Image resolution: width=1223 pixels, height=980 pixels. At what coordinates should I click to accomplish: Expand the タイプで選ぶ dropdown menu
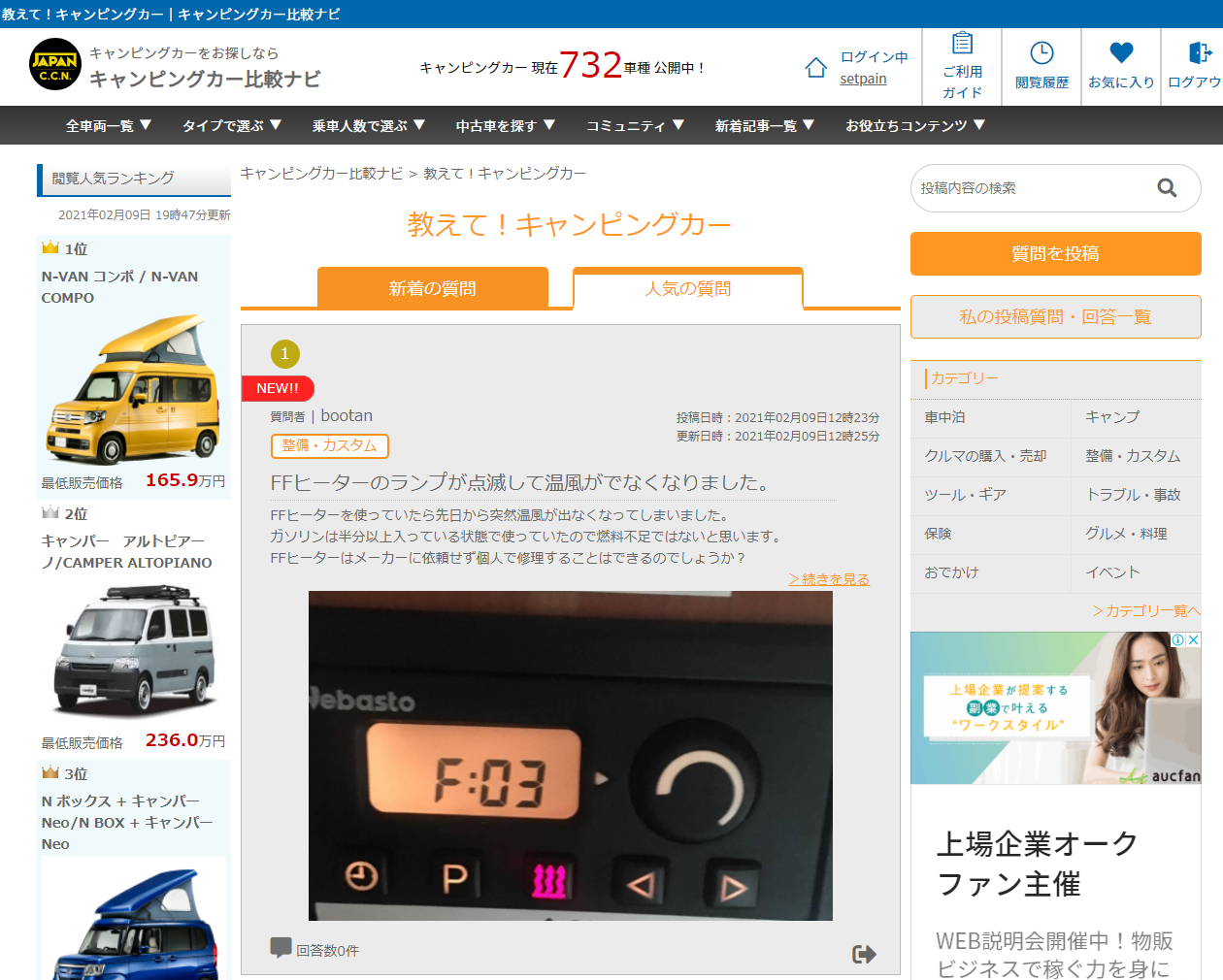[x=232, y=125]
